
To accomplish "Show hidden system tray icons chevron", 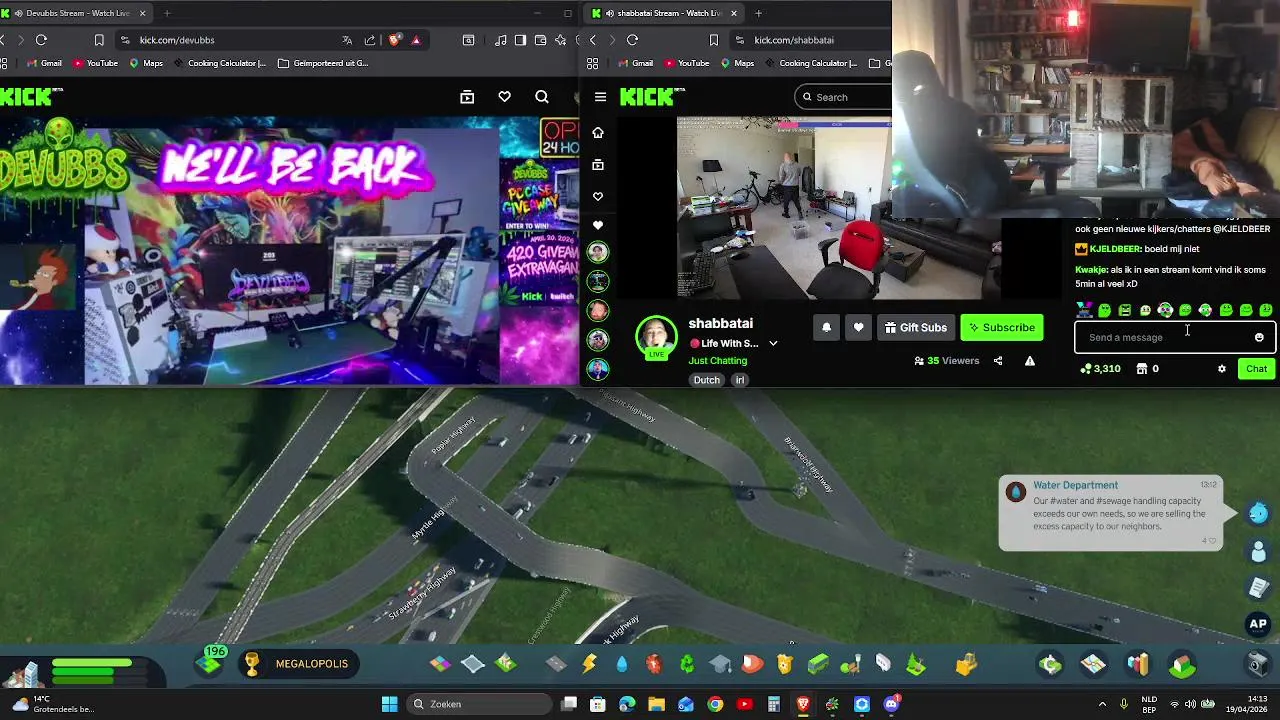I will [x=1102, y=704].
